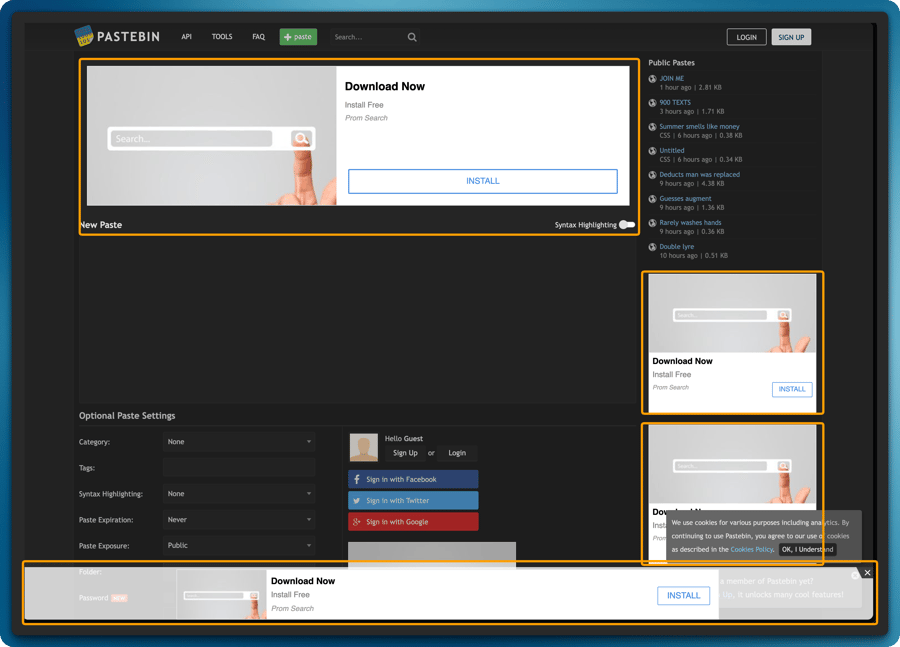Viewport: 900px width, 647px height.
Task: Click the globe icon next to Double lyre
Action: click(653, 247)
